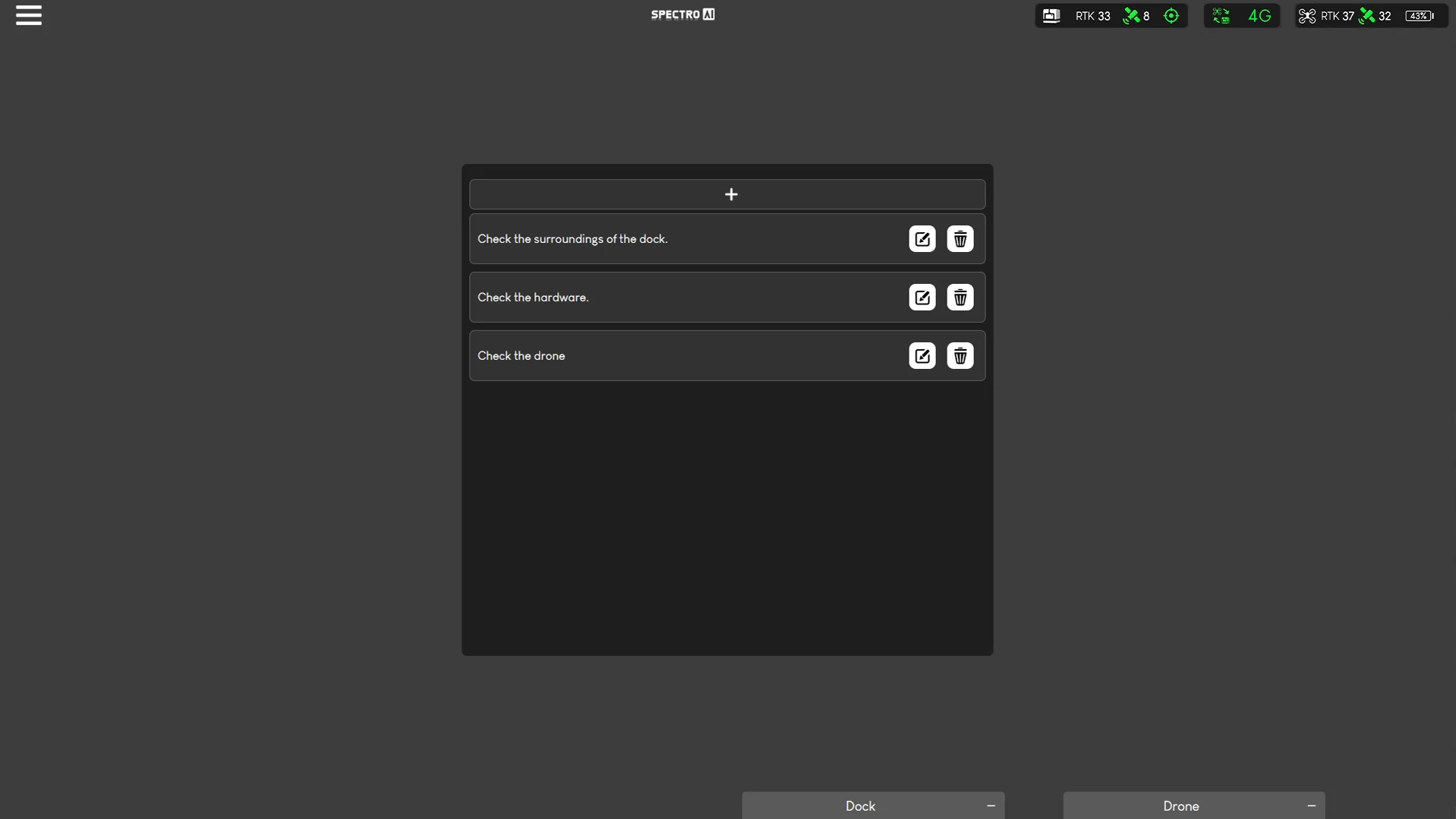
Task: Collapse the Drone panel
Action: click(1310, 805)
